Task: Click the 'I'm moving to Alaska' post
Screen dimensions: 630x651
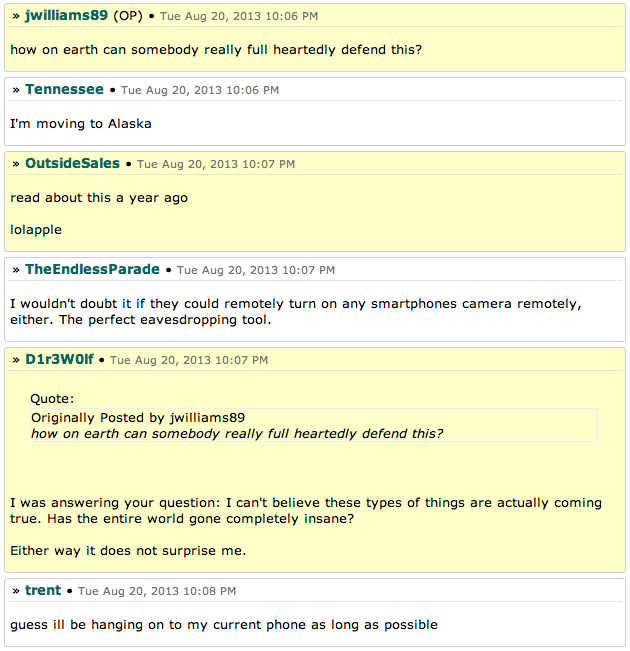Action: click(x=81, y=124)
